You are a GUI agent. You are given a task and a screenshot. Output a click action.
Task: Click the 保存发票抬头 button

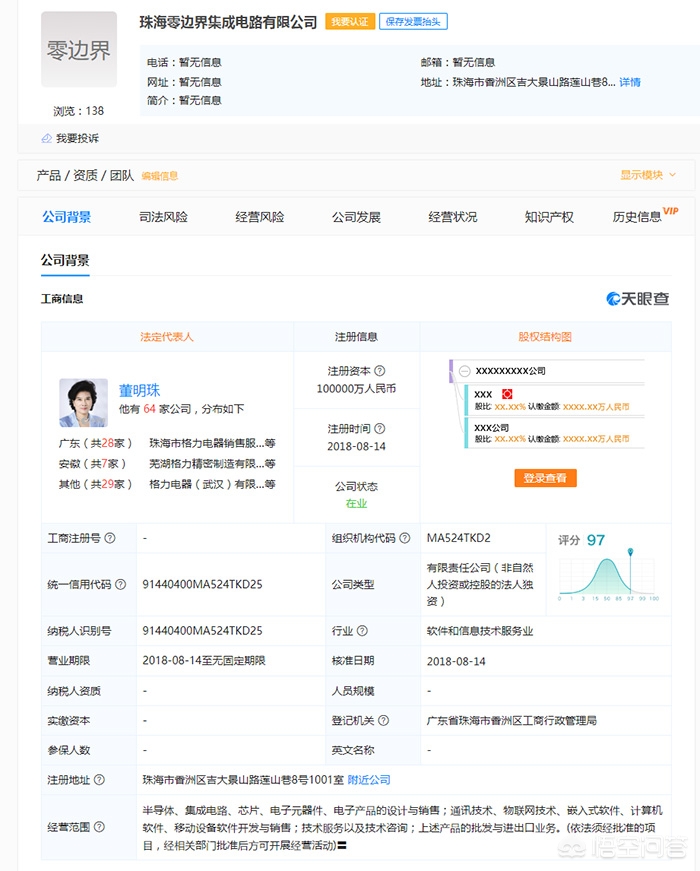click(x=413, y=22)
